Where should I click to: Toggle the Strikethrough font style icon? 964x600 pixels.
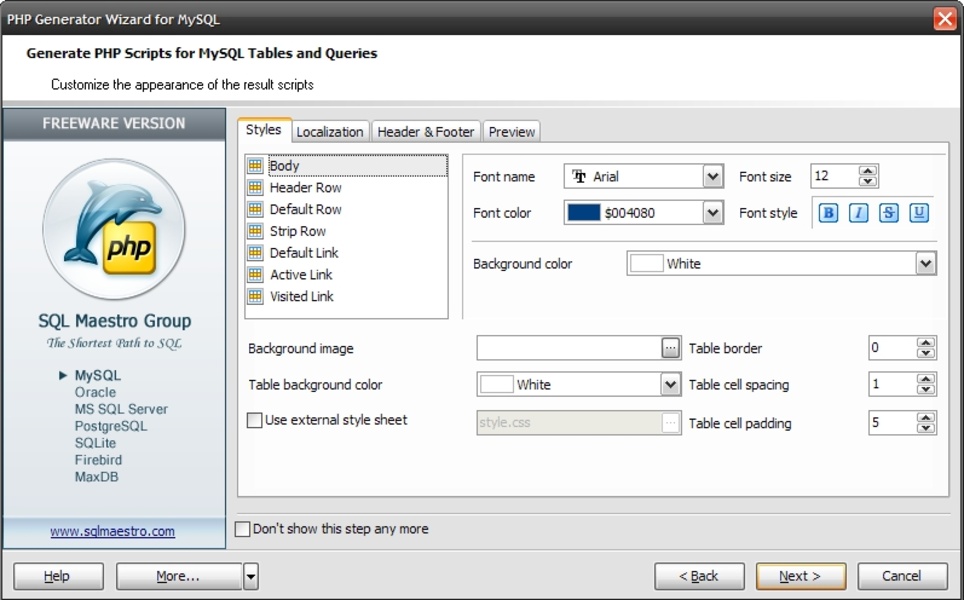tap(888, 213)
